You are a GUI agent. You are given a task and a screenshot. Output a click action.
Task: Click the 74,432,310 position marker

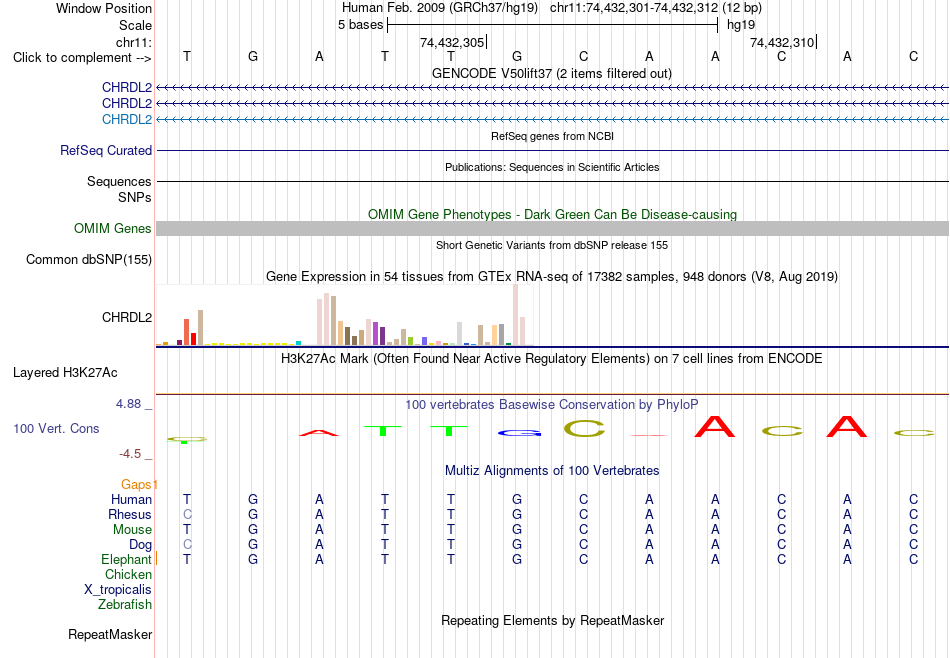pyautogui.click(x=782, y=42)
